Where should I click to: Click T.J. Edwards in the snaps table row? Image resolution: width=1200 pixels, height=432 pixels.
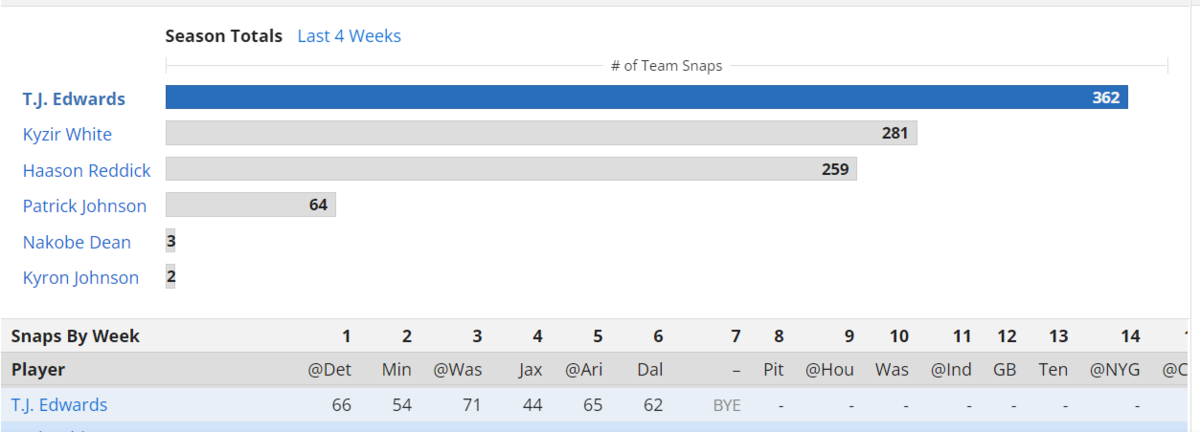tap(59, 405)
